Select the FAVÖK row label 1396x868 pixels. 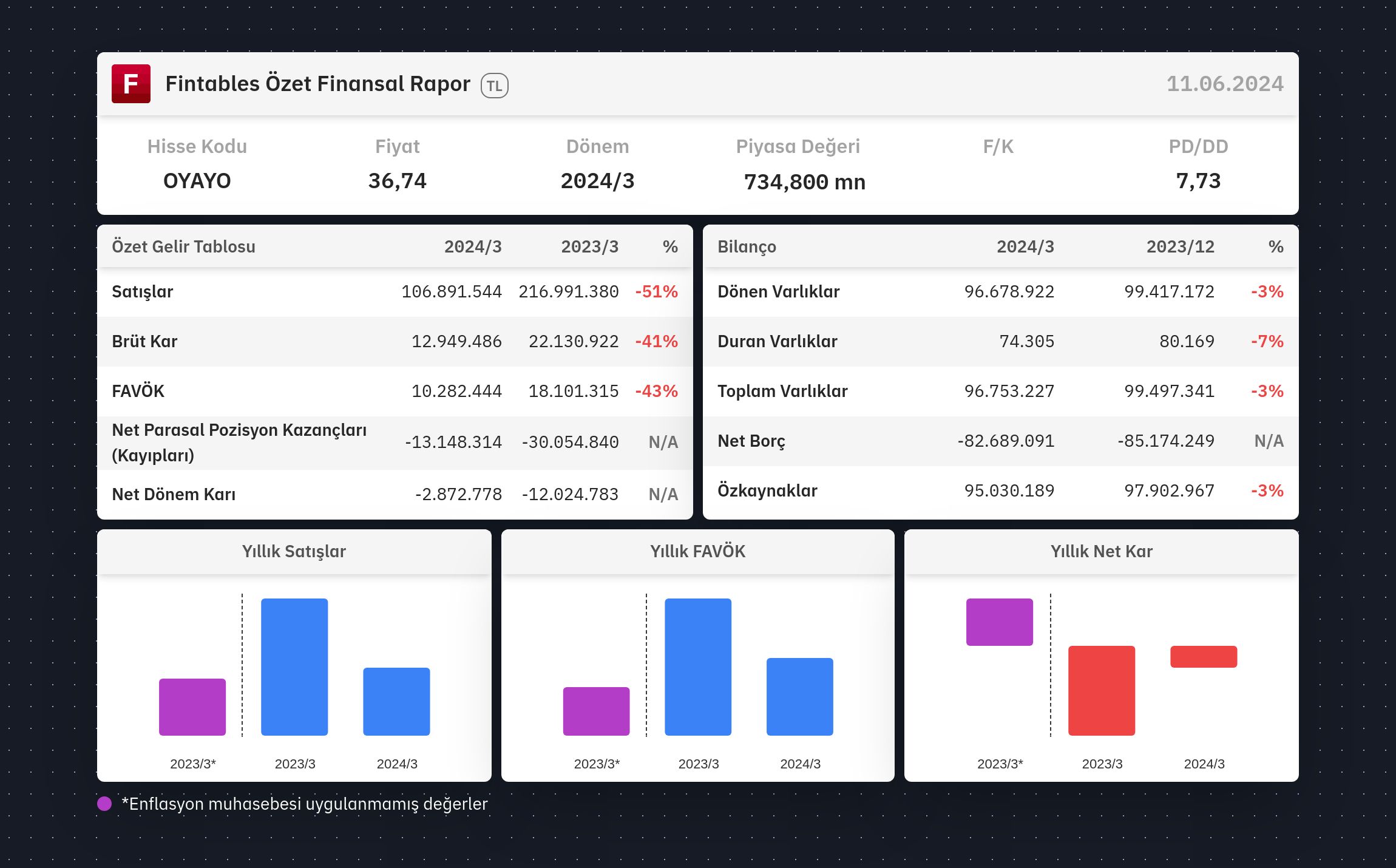(x=138, y=391)
